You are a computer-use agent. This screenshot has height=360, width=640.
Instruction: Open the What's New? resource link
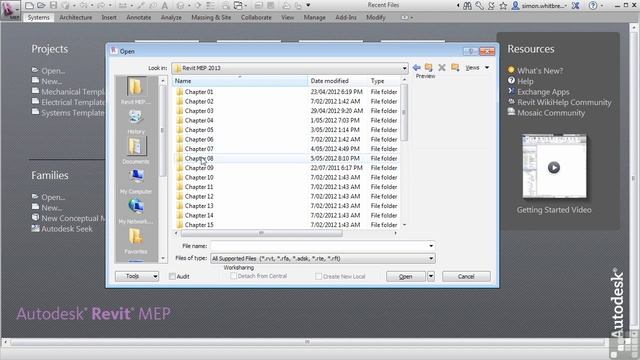point(540,71)
